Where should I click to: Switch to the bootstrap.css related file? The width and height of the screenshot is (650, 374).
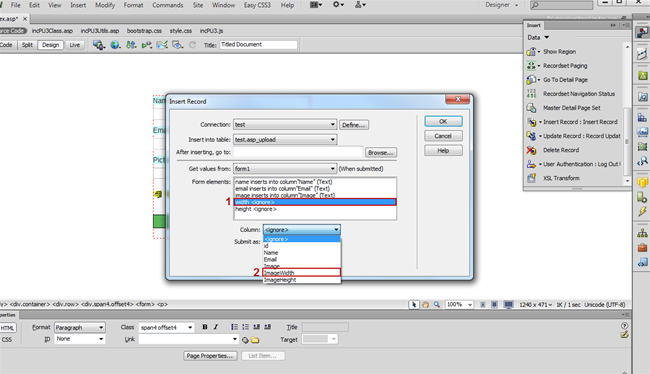pyautogui.click(x=144, y=31)
